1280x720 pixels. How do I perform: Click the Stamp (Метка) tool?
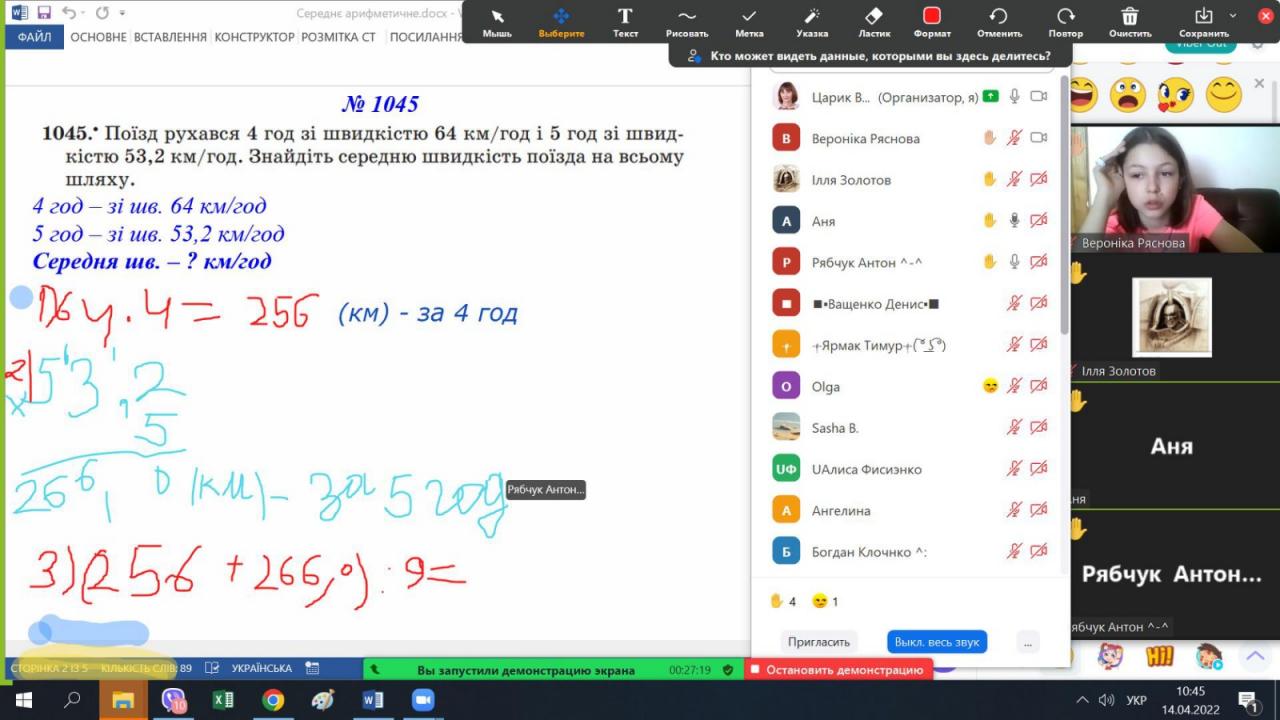749,22
